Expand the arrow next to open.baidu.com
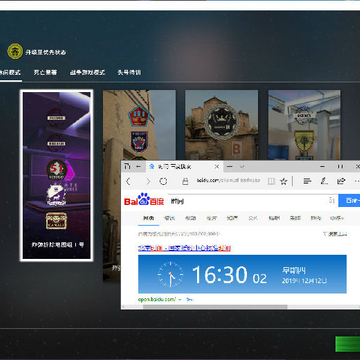 click(180, 299)
